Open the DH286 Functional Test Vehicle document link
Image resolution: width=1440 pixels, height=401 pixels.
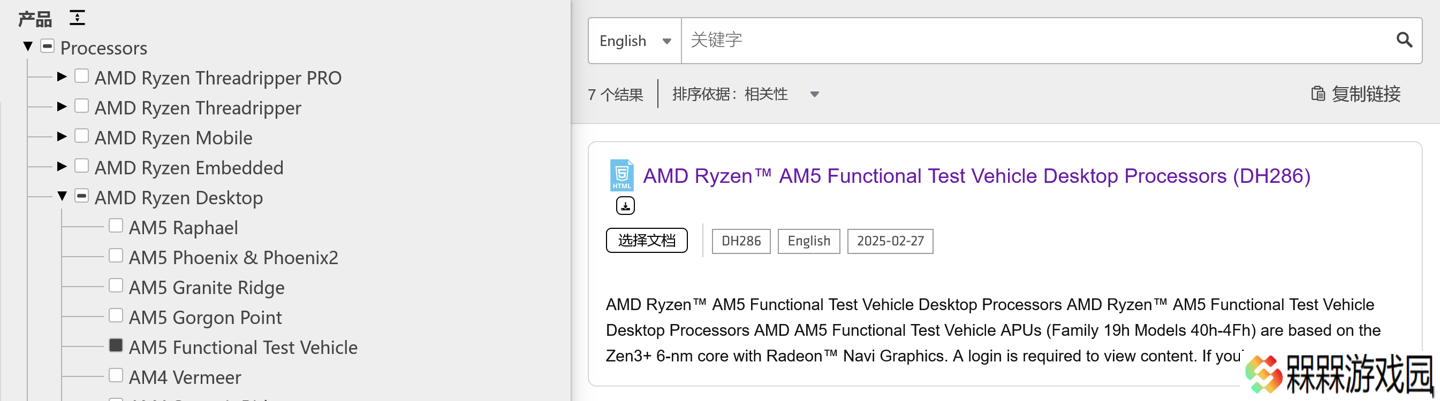[976, 176]
